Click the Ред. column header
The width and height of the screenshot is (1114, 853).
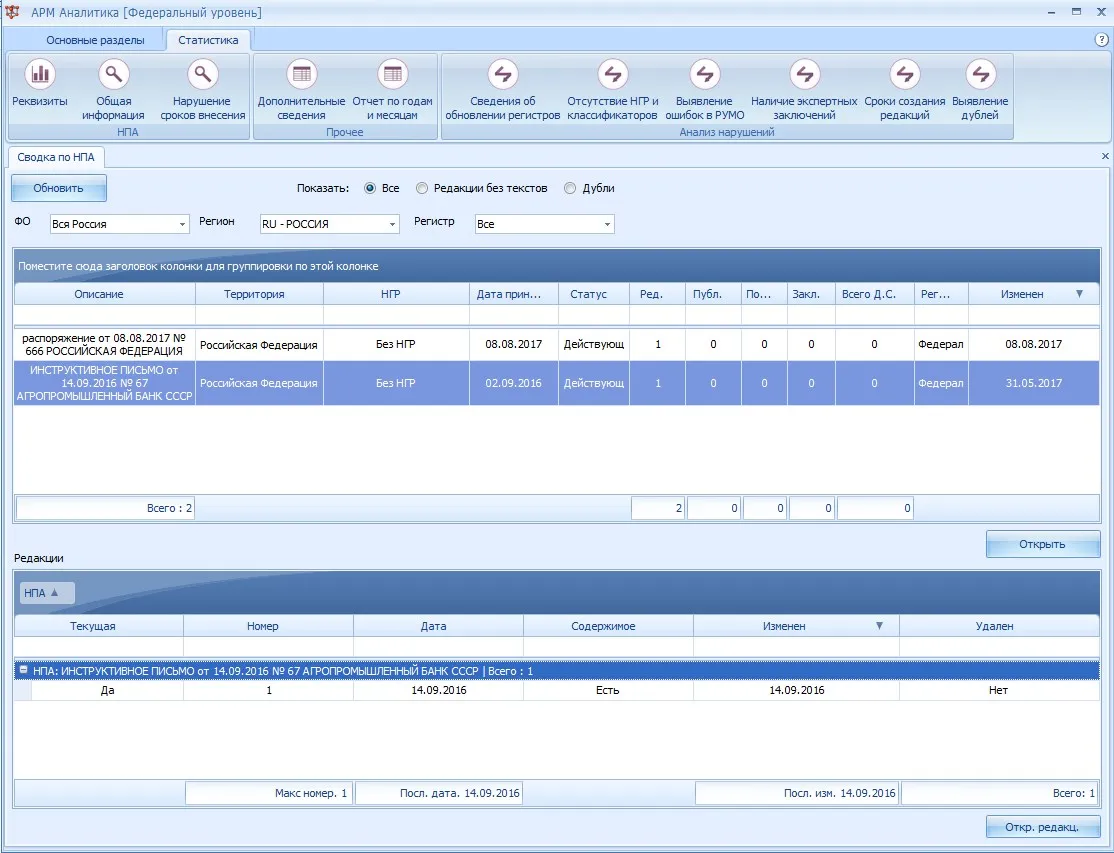click(657, 294)
